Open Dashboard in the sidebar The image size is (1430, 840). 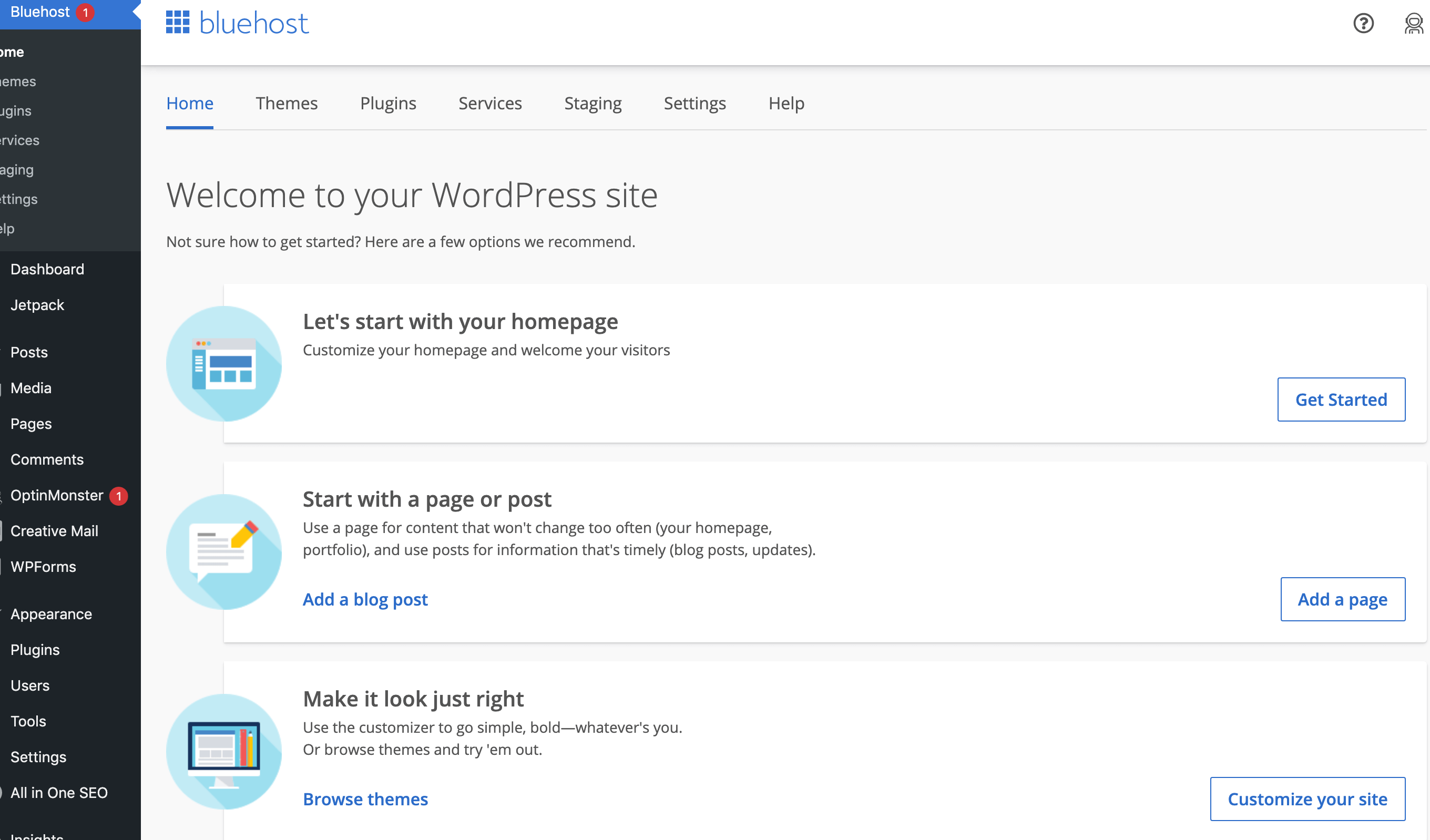coord(47,269)
